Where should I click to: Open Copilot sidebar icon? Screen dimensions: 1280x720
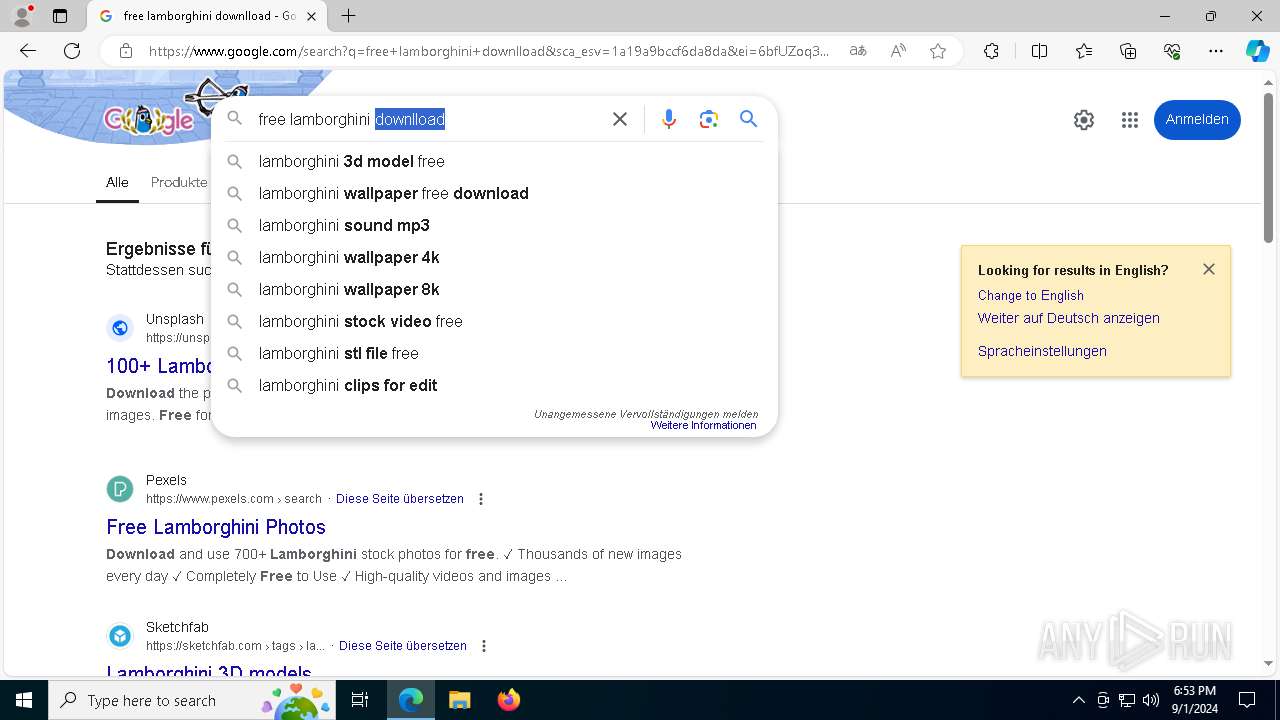1258,51
